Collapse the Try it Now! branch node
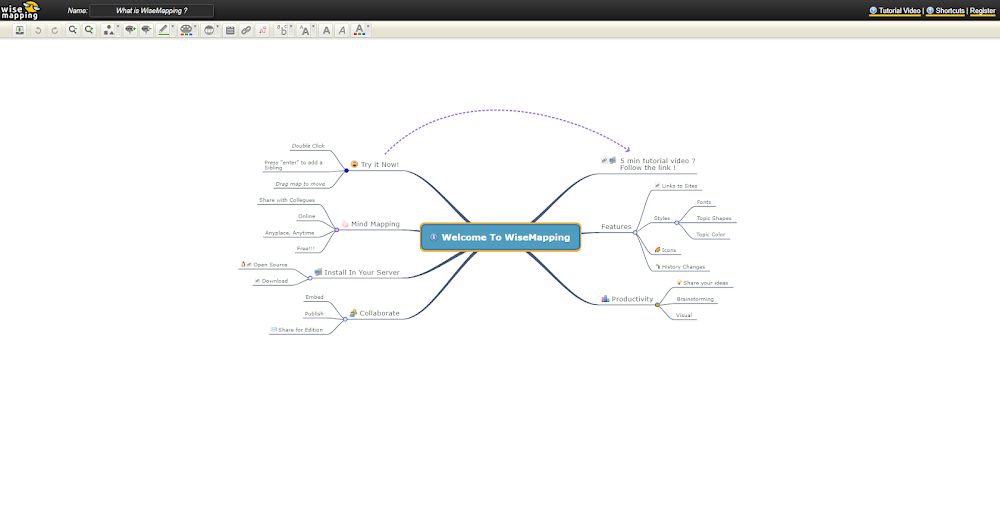 346,170
